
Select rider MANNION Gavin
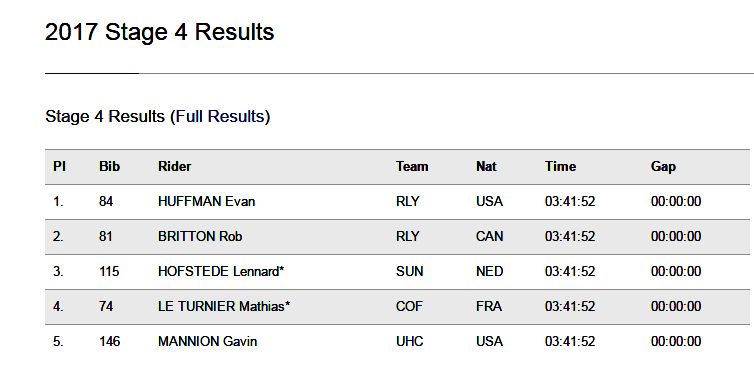207,341
